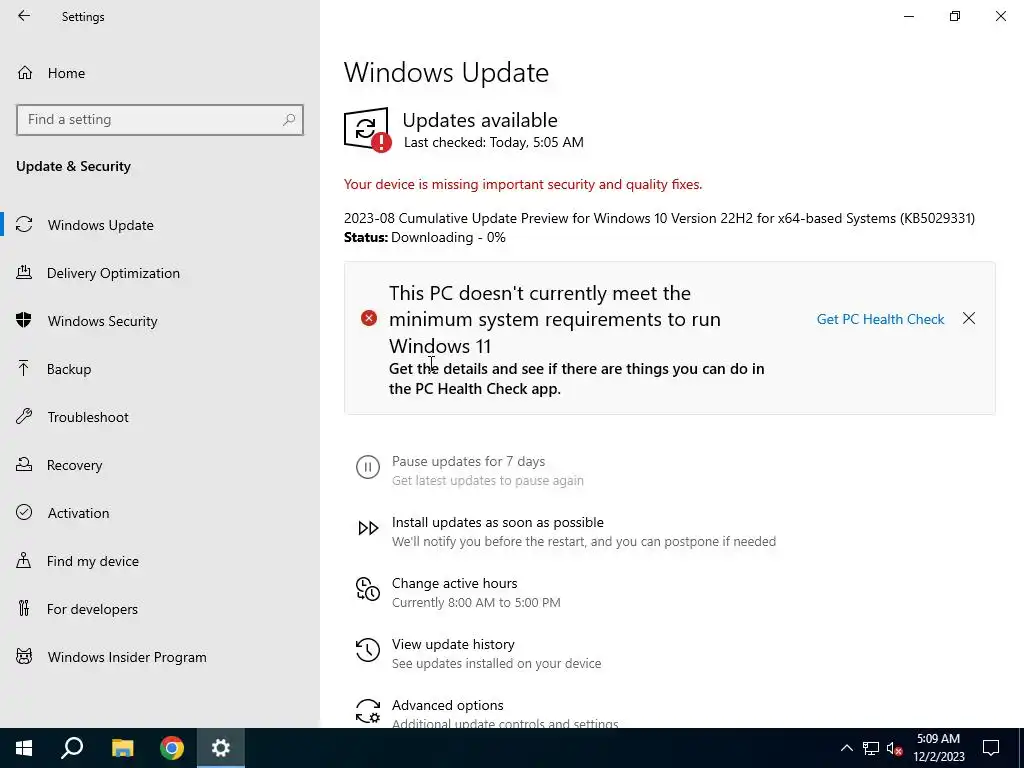Viewport: 1024px width, 768px height.
Task: Click the search magnifier in Find a setting
Action: [x=289, y=120]
